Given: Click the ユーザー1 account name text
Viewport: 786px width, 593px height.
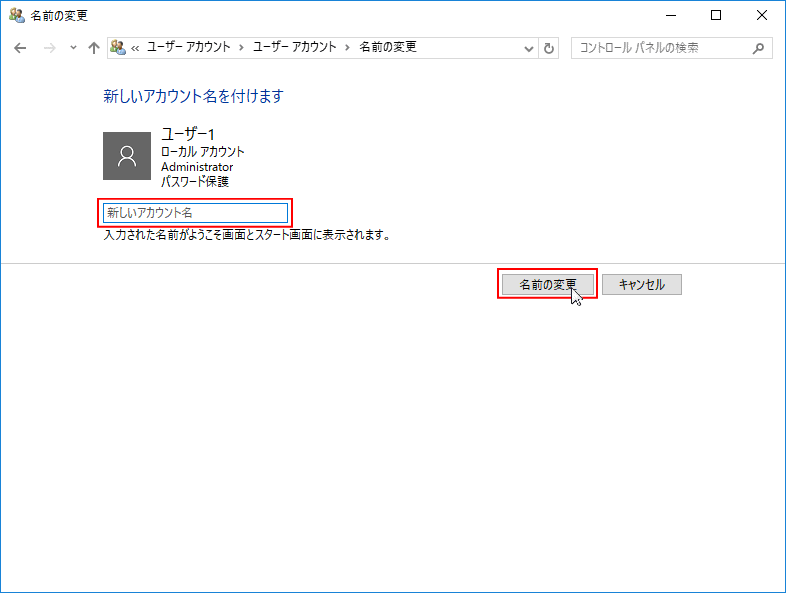Looking at the screenshot, I should (x=188, y=134).
